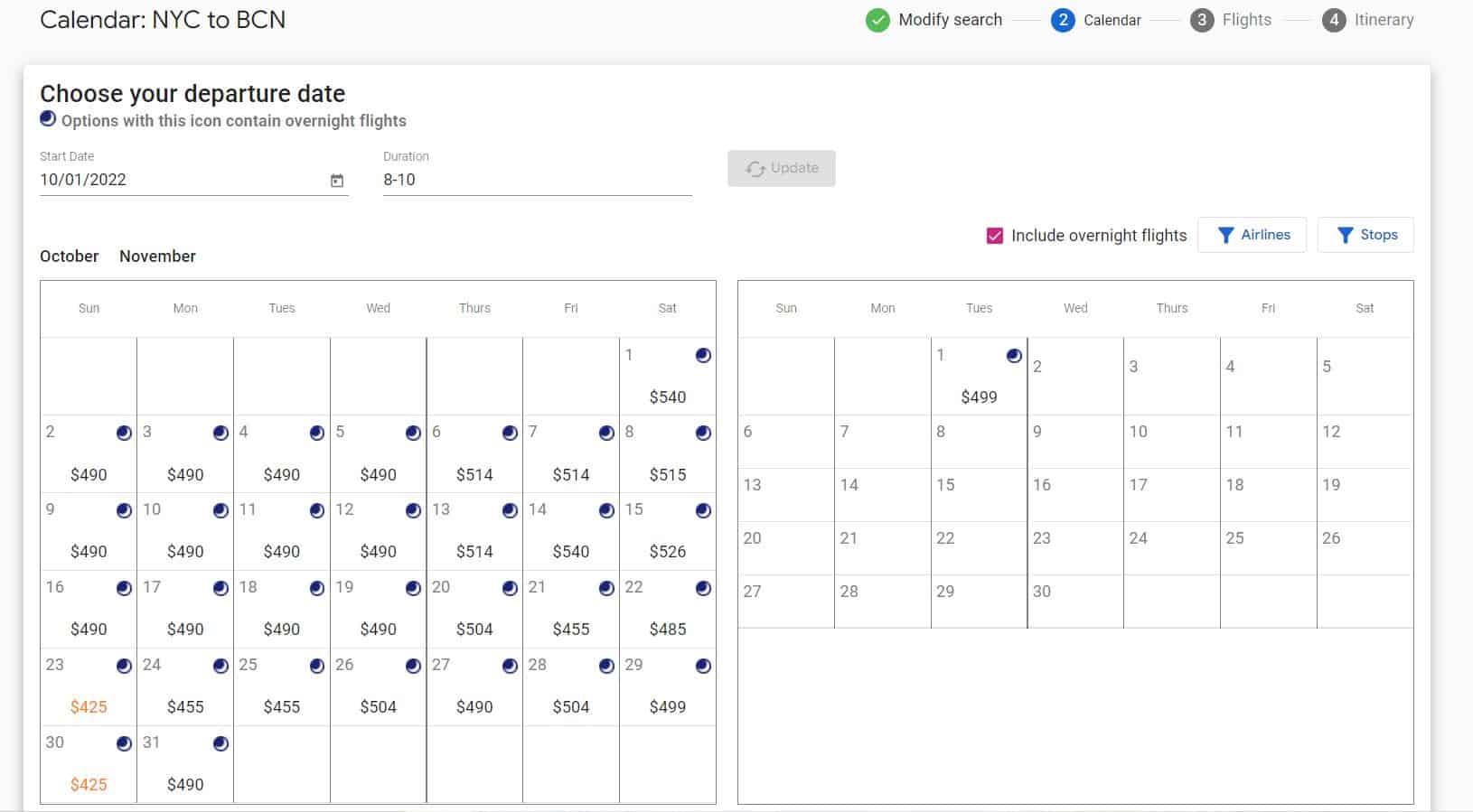Click the step 3 Flights circle icon
Image resolution: width=1473 pixels, height=812 pixels.
click(x=1202, y=20)
